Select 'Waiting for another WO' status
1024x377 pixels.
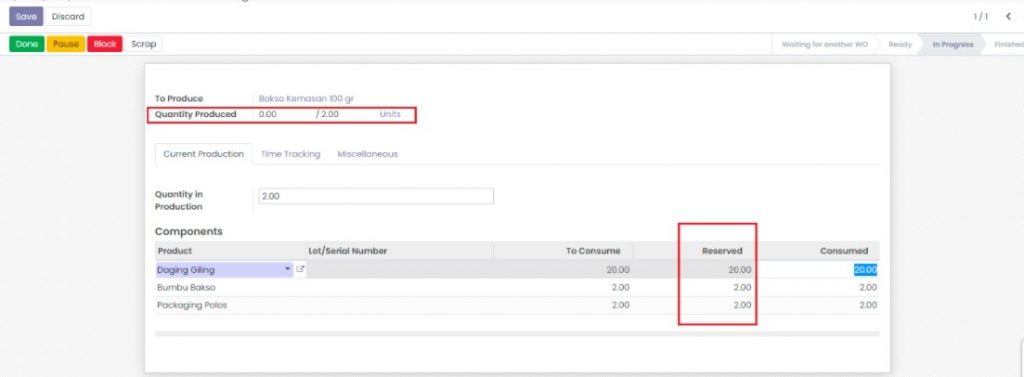point(825,44)
